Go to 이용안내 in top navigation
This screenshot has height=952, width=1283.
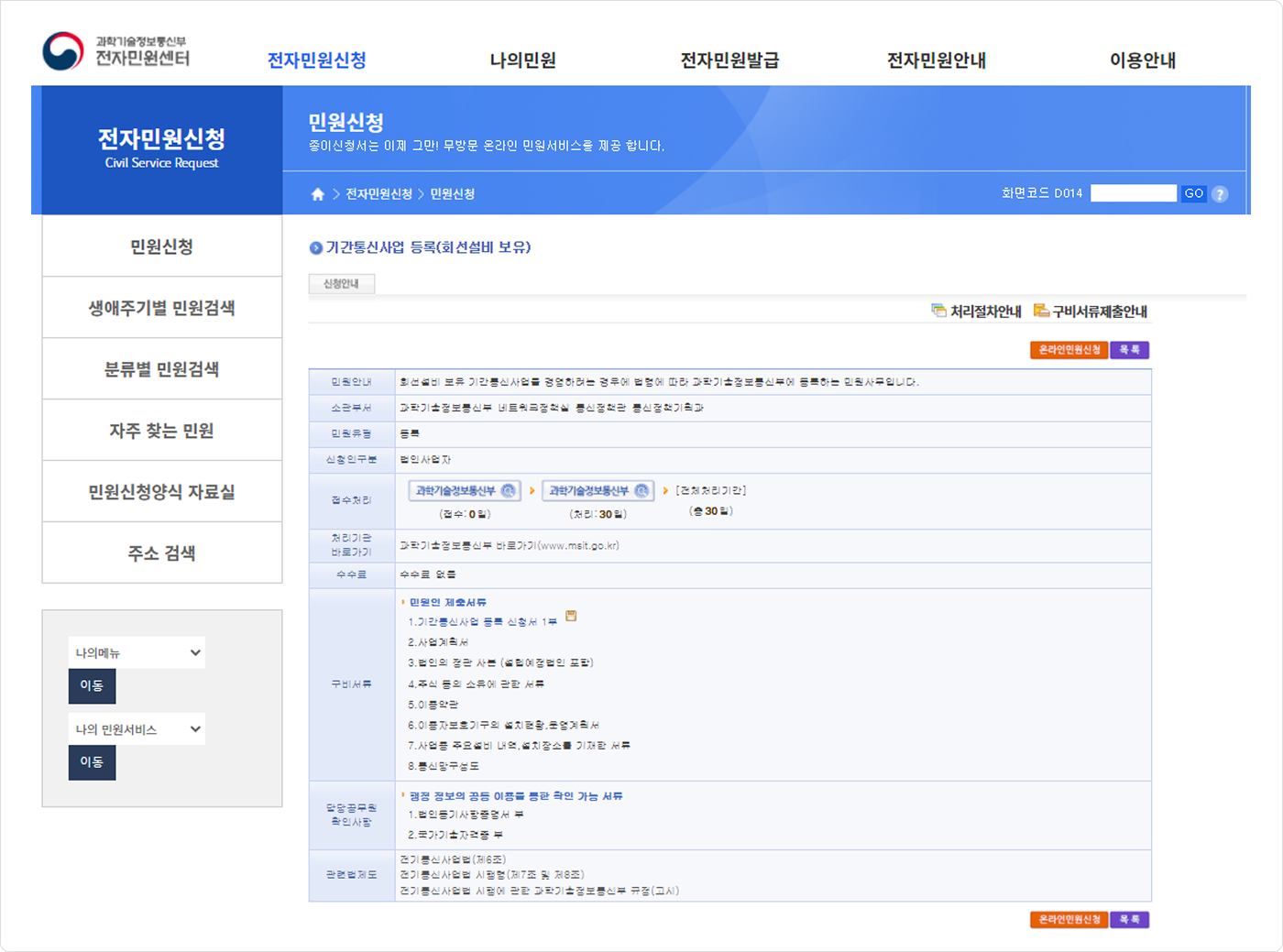[1142, 60]
